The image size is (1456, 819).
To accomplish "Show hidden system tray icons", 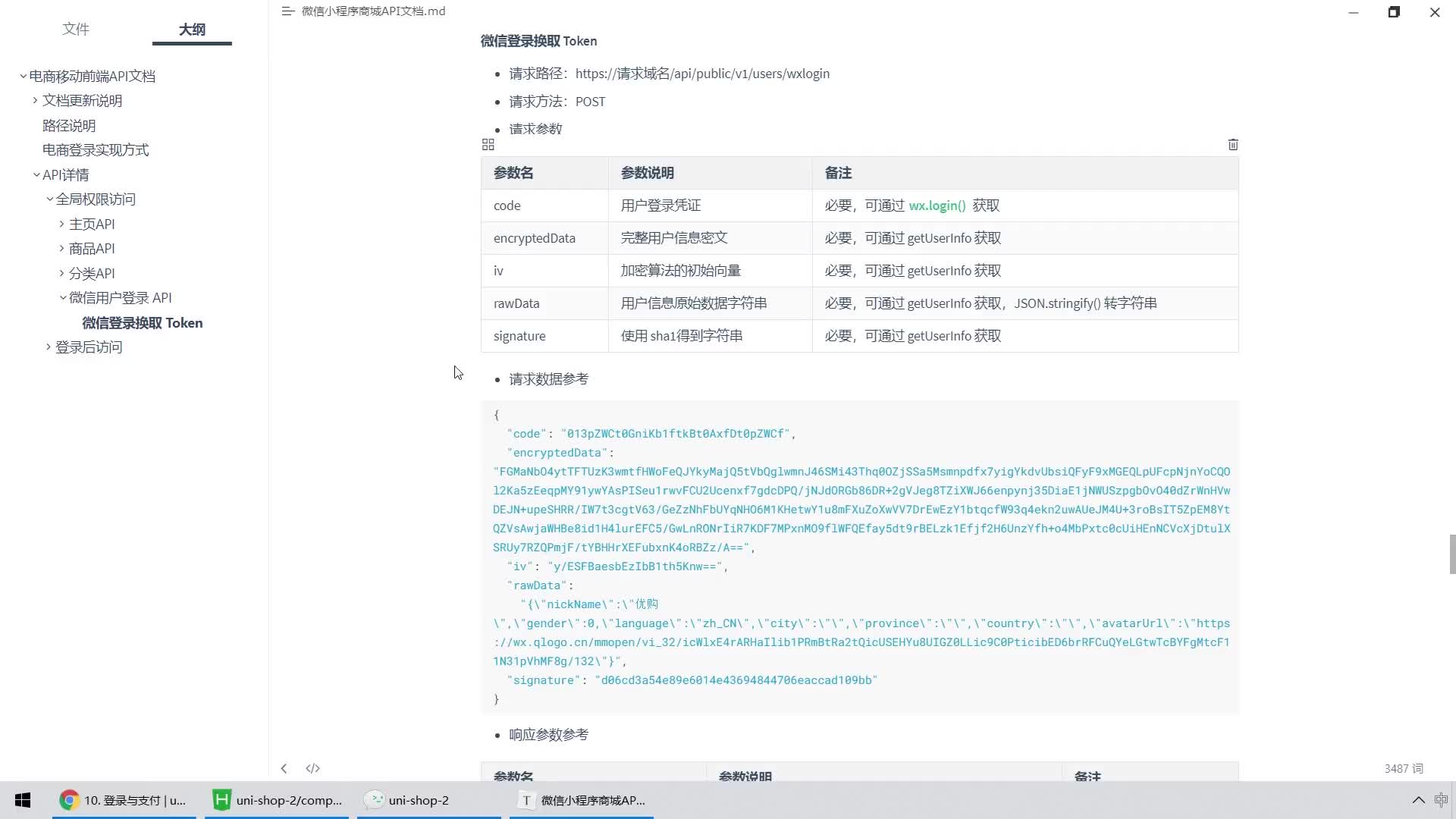I will point(1418,800).
